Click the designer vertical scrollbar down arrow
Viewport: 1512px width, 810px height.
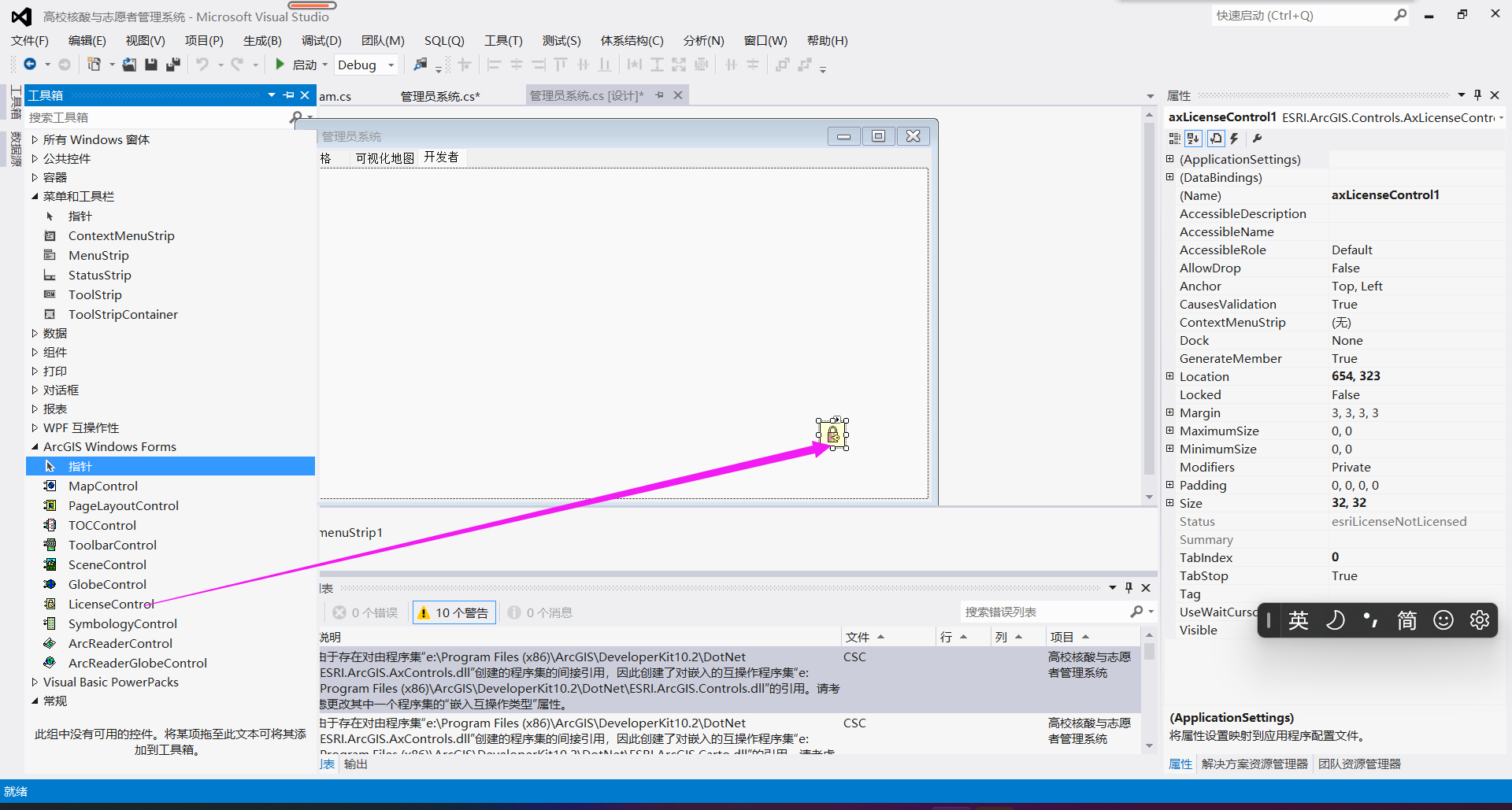pos(1149,497)
